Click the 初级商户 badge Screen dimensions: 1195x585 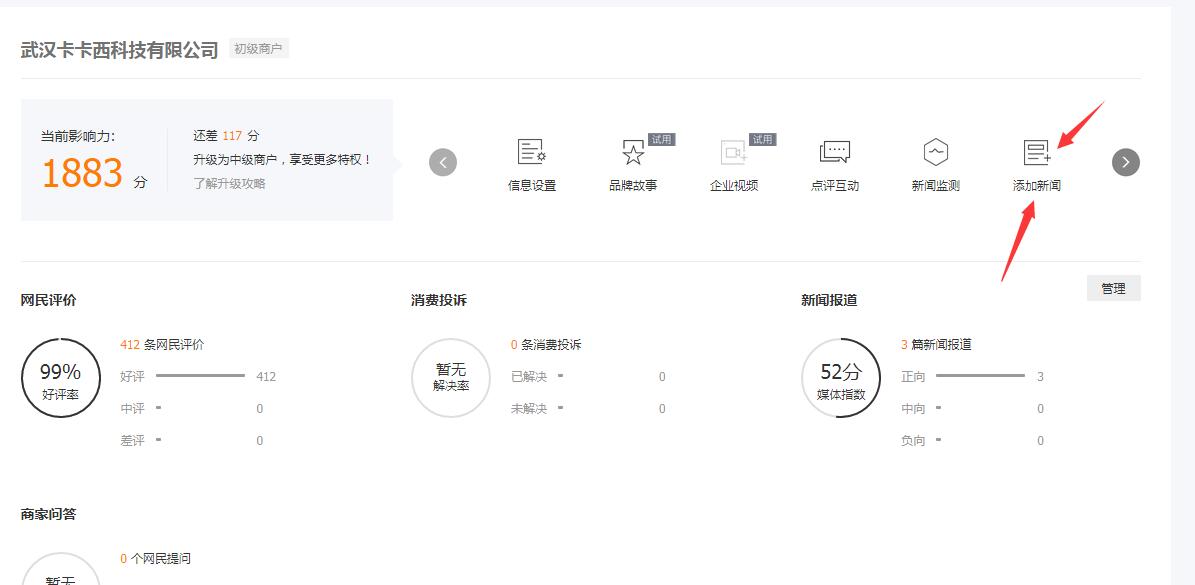tap(258, 49)
